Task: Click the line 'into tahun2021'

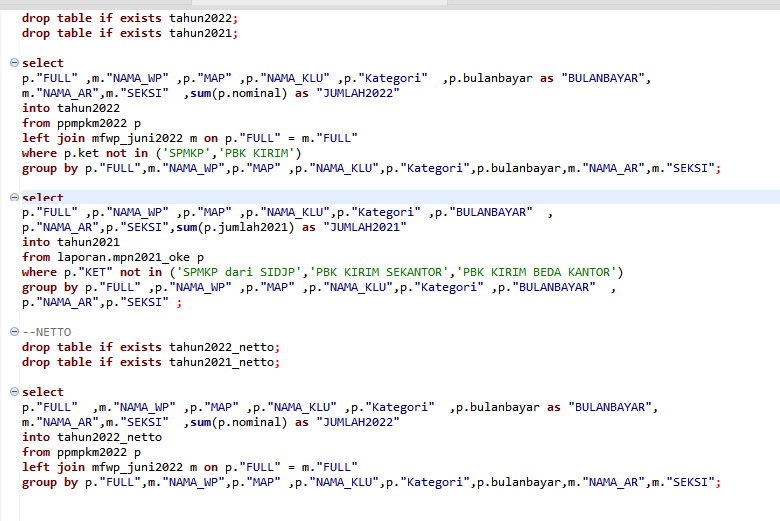Action: pos(71,242)
